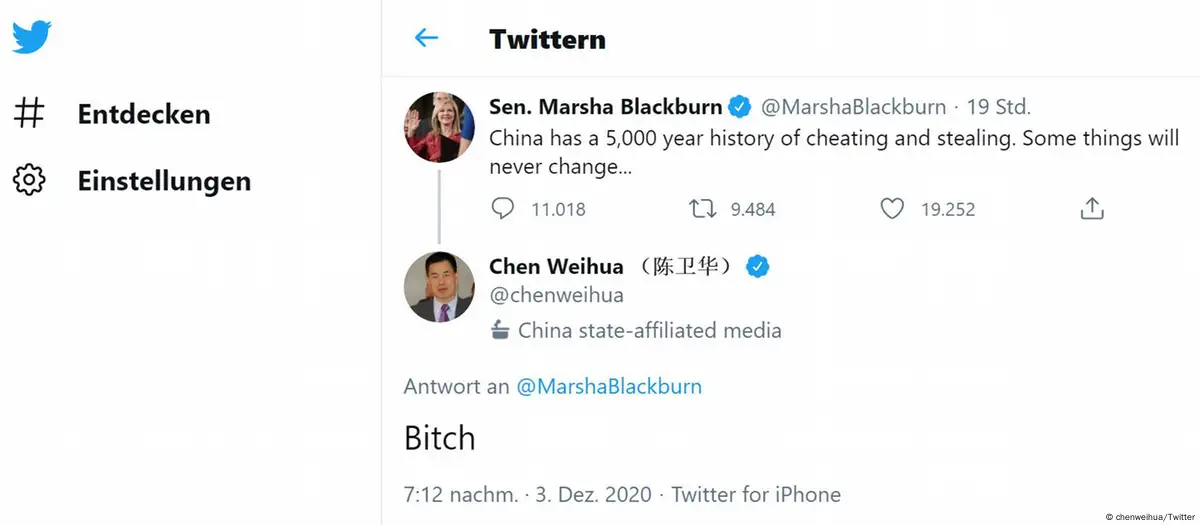Share the tweet via the upload icon
Screen dimensions: 1200x525
pos(1092,209)
